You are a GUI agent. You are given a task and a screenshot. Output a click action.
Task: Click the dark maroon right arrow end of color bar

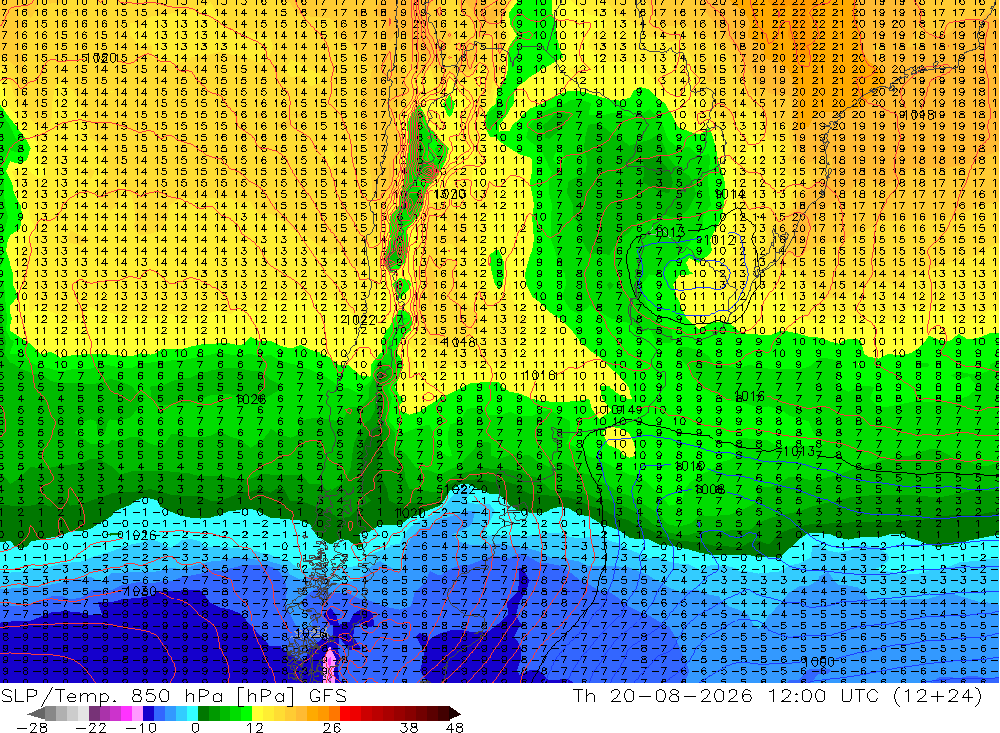coord(453,713)
